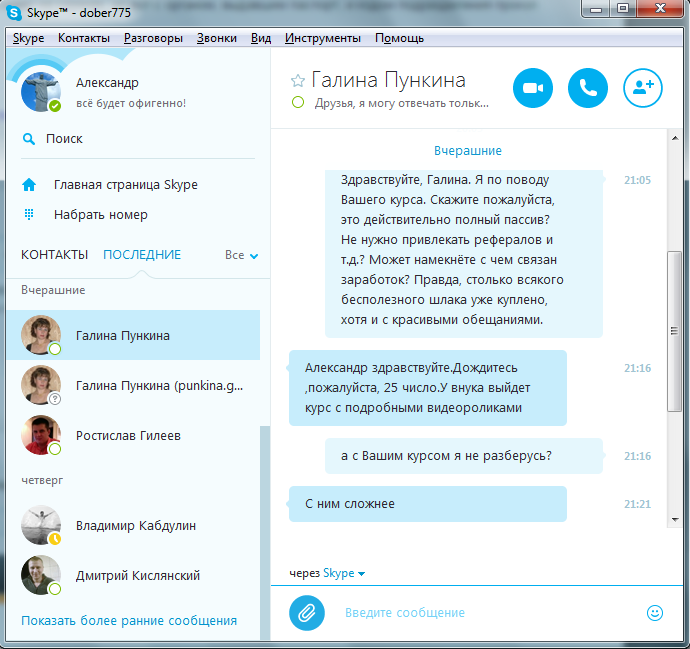This screenshot has height=649, width=690.
Task: Click the Вчерашние header in contact list
Action: 53,290
